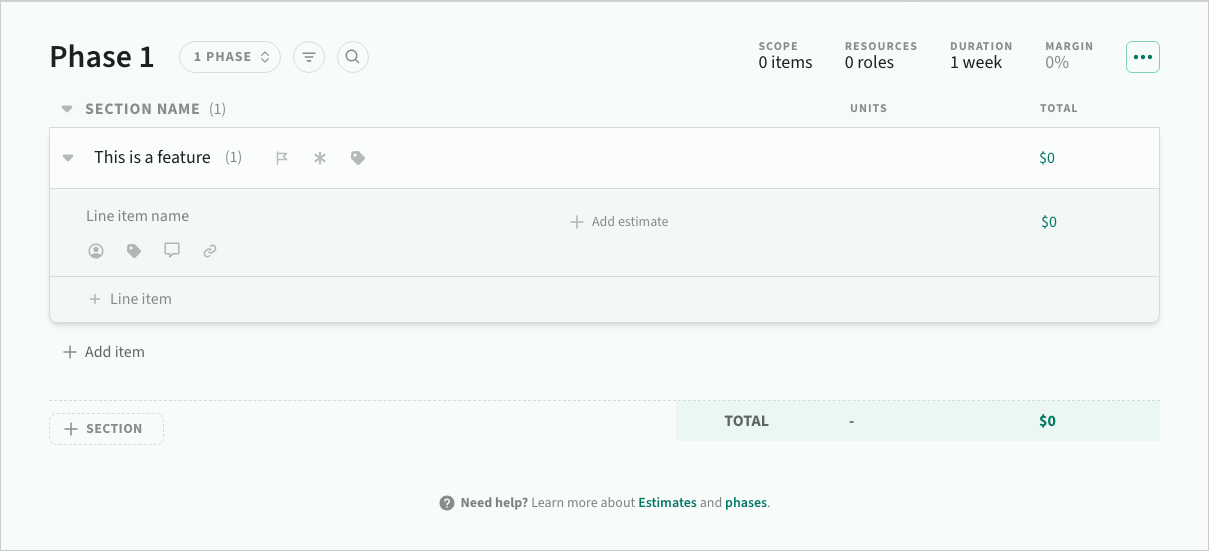Collapse the SECTION NAME group arrow
The width and height of the screenshot is (1209, 551).
pos(67,109)
